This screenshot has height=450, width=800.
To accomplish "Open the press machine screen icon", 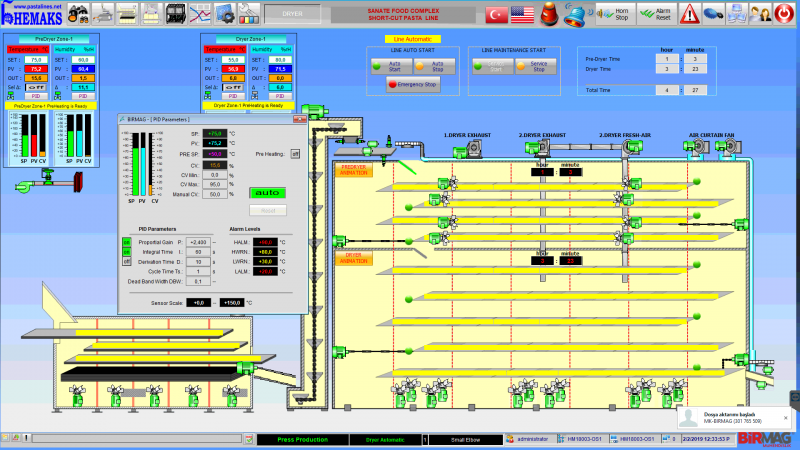I will coord(103,14).
